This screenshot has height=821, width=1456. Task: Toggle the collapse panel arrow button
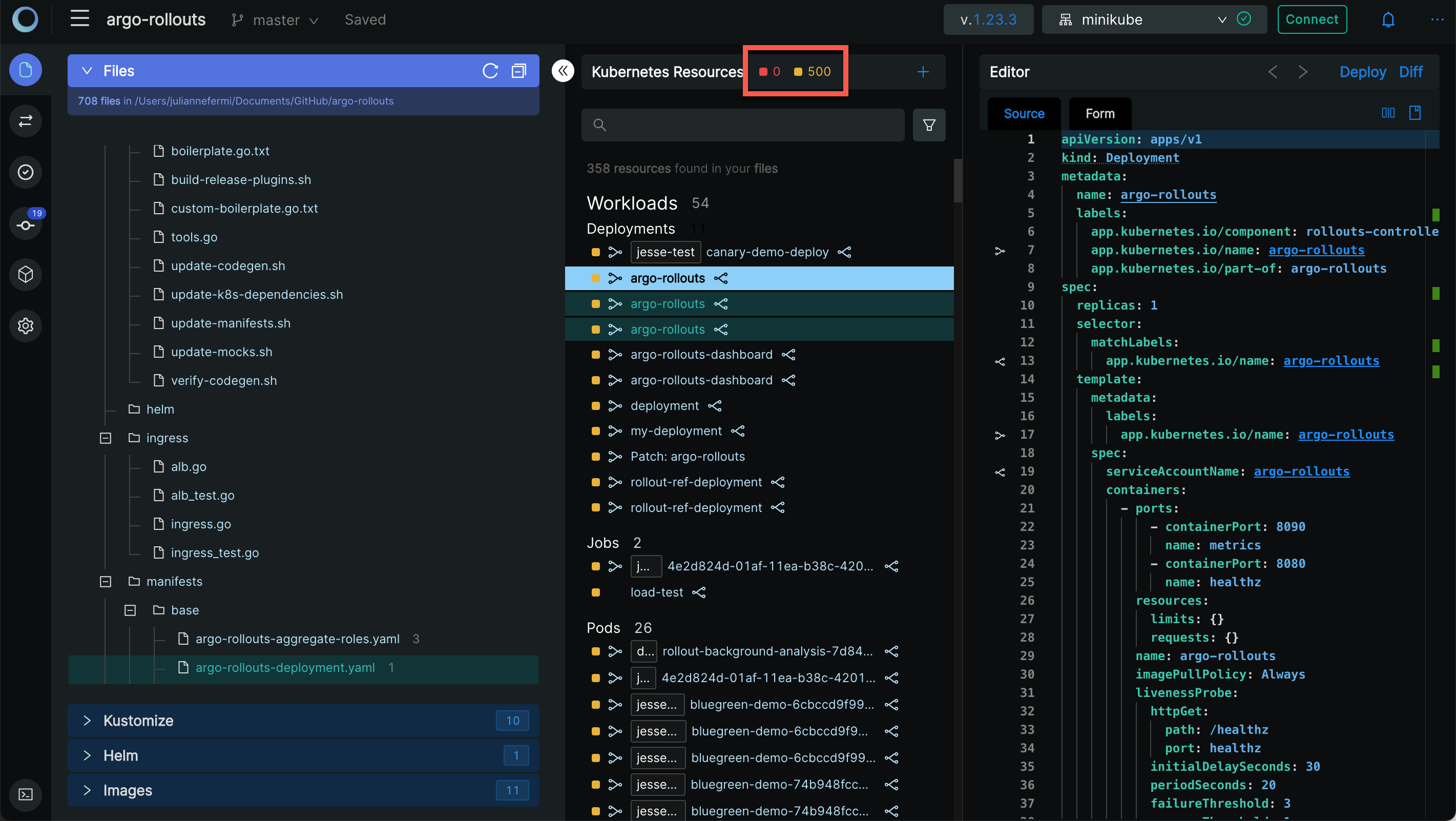tap(563, 71)
